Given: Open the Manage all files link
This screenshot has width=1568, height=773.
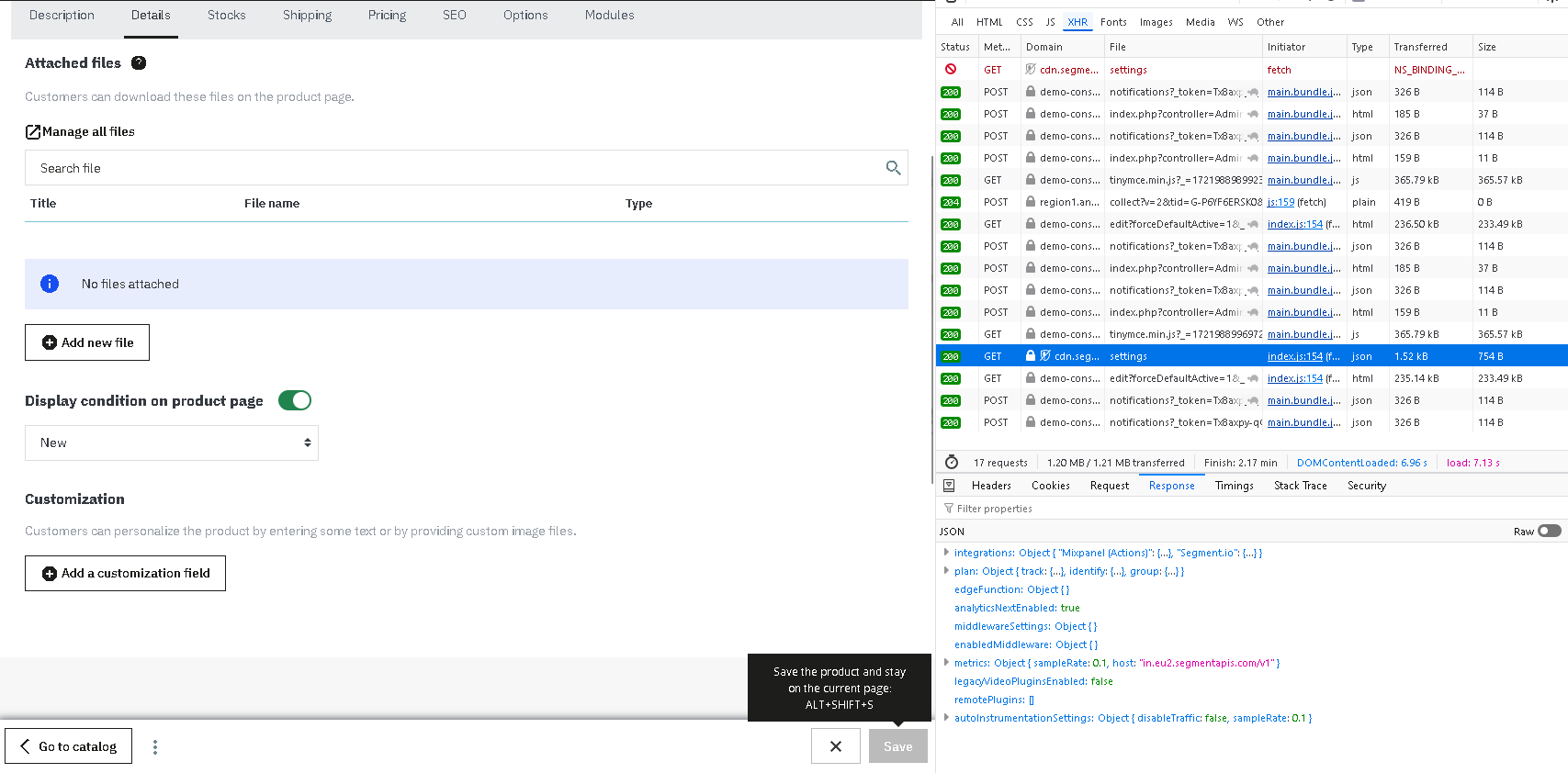Looking at the screenshot, I should (80, 132).
